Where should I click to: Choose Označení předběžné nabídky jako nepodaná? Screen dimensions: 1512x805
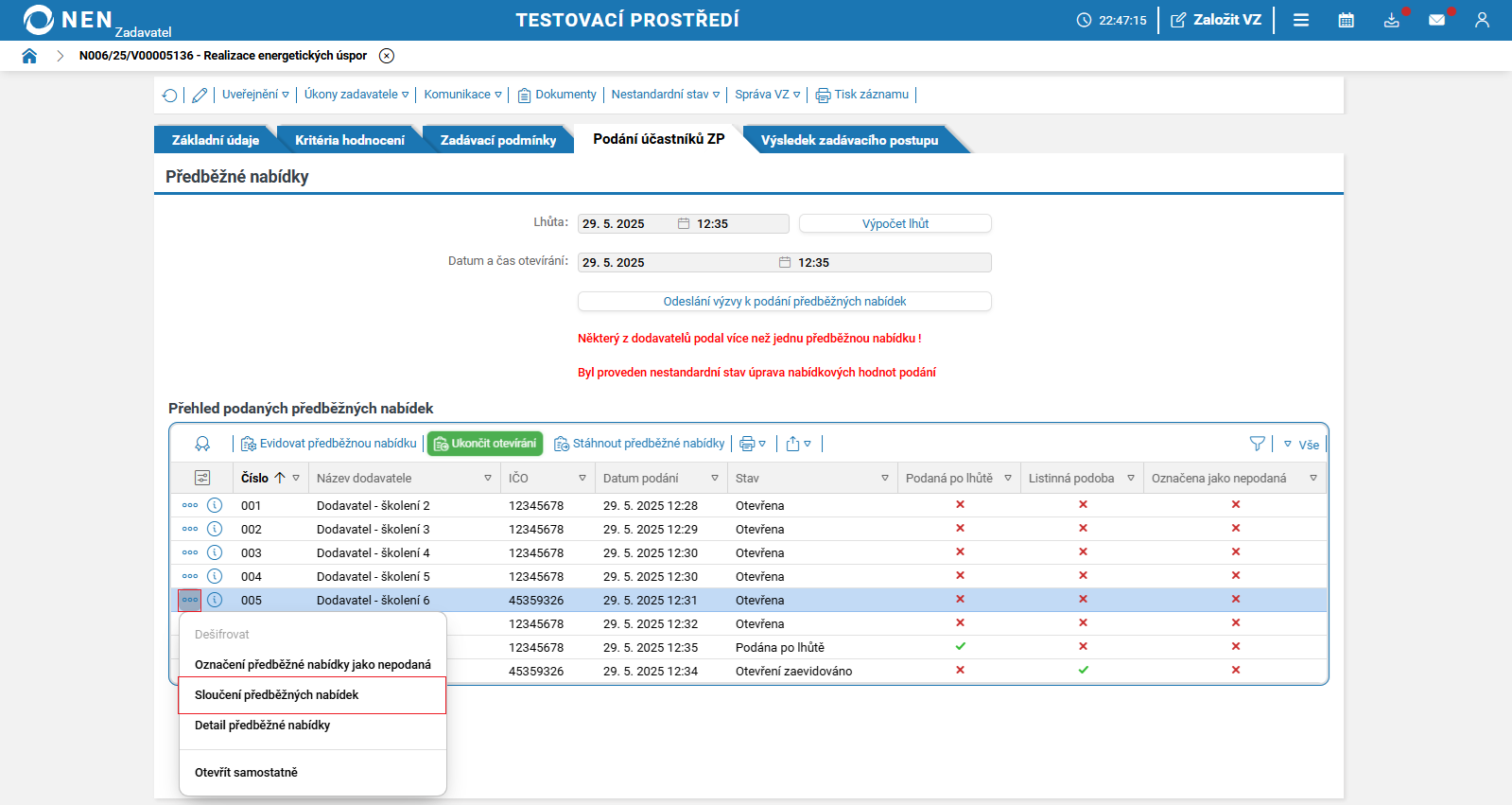pos(312,665)
